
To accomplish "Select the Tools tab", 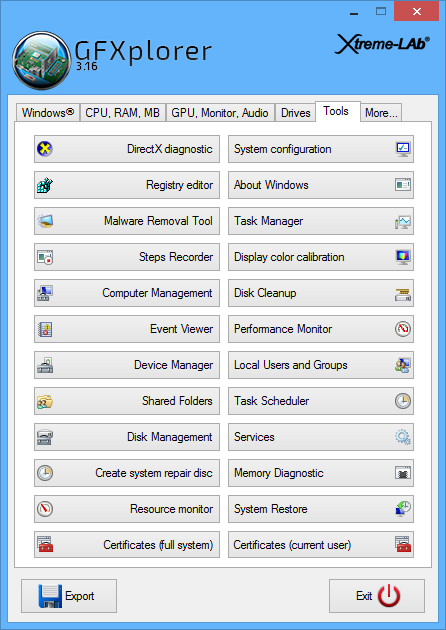I will click(338, 111).
